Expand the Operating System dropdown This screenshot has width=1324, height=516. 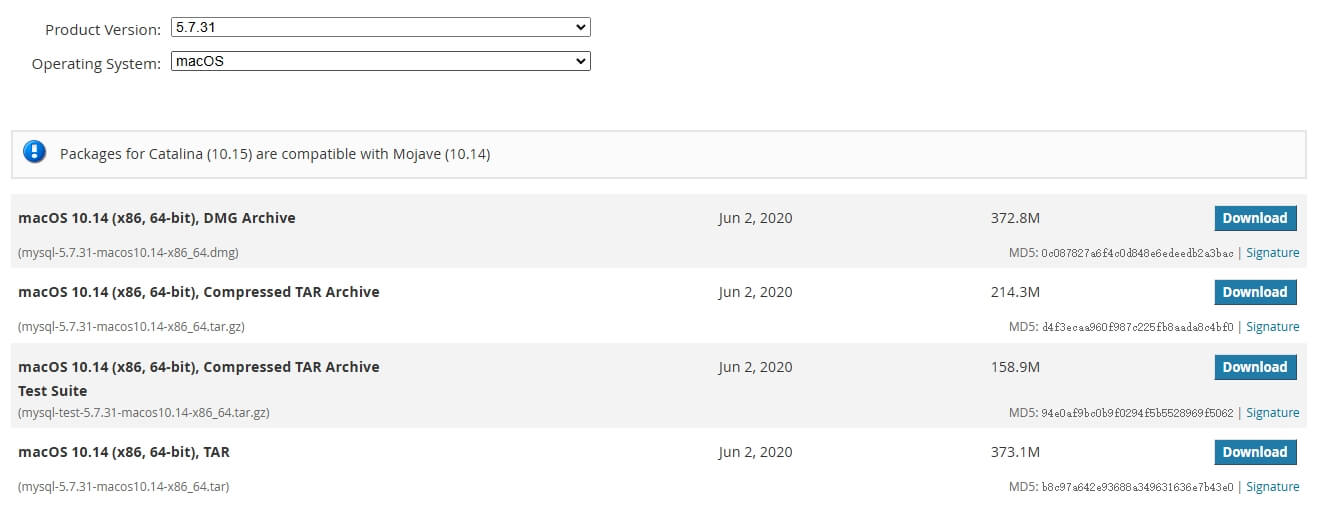point(380,62)
